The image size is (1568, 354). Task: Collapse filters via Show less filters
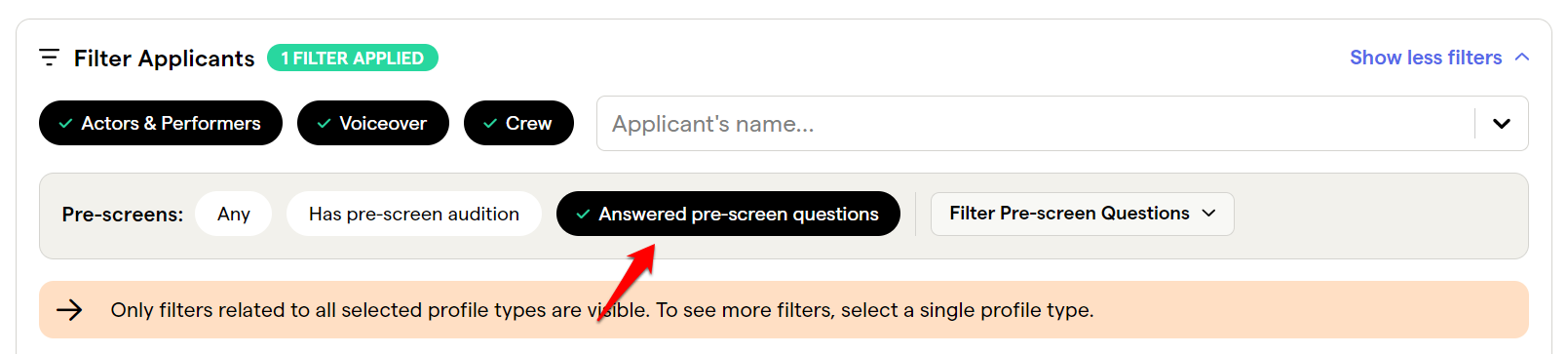[1439, 58]
